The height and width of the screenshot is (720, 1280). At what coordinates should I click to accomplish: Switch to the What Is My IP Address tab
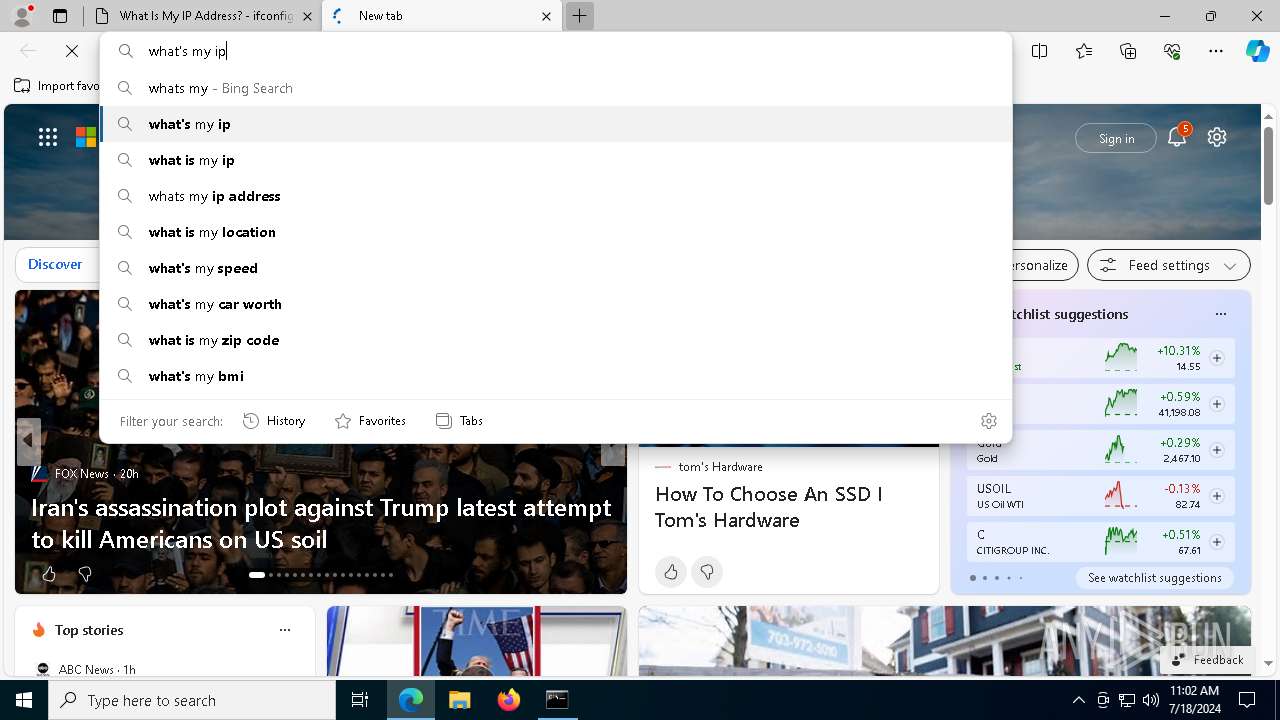[x=205, y=16]
